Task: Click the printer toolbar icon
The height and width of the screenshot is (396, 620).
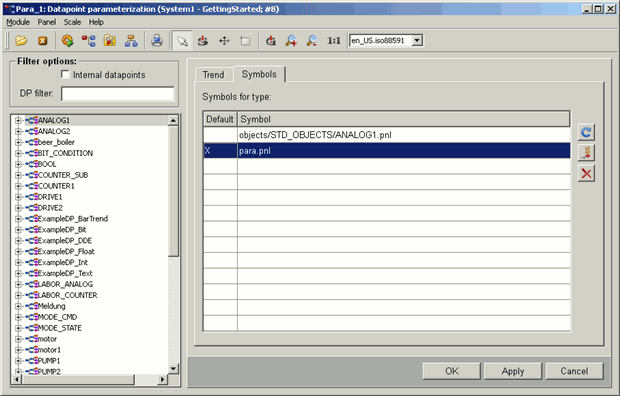Action: 157,40
